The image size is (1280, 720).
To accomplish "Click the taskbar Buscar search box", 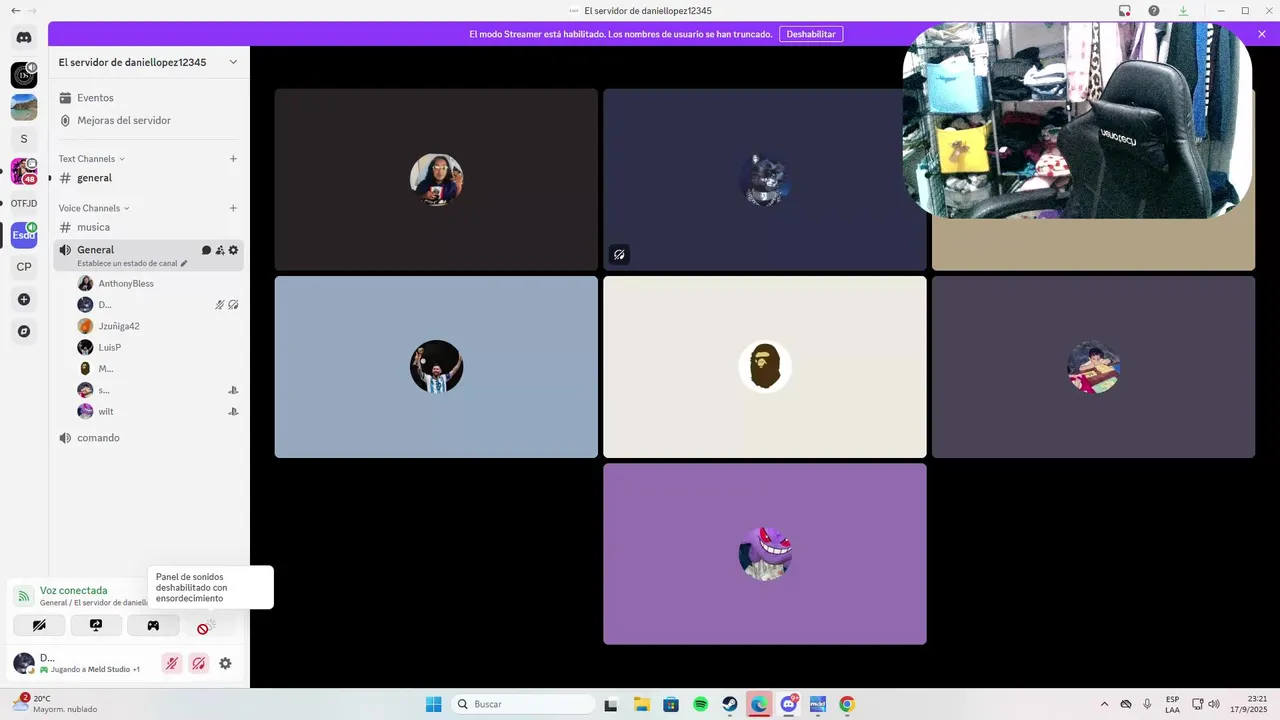I will (522, 704).
